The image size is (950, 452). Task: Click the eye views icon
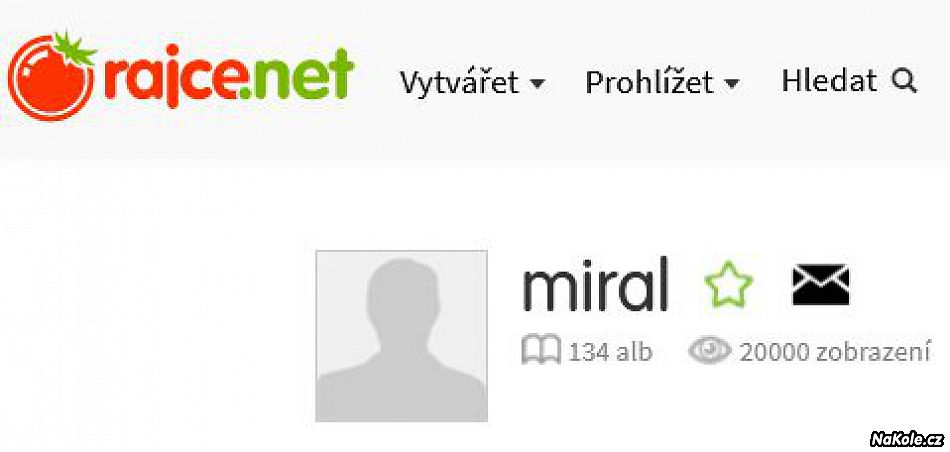[709, 351]
